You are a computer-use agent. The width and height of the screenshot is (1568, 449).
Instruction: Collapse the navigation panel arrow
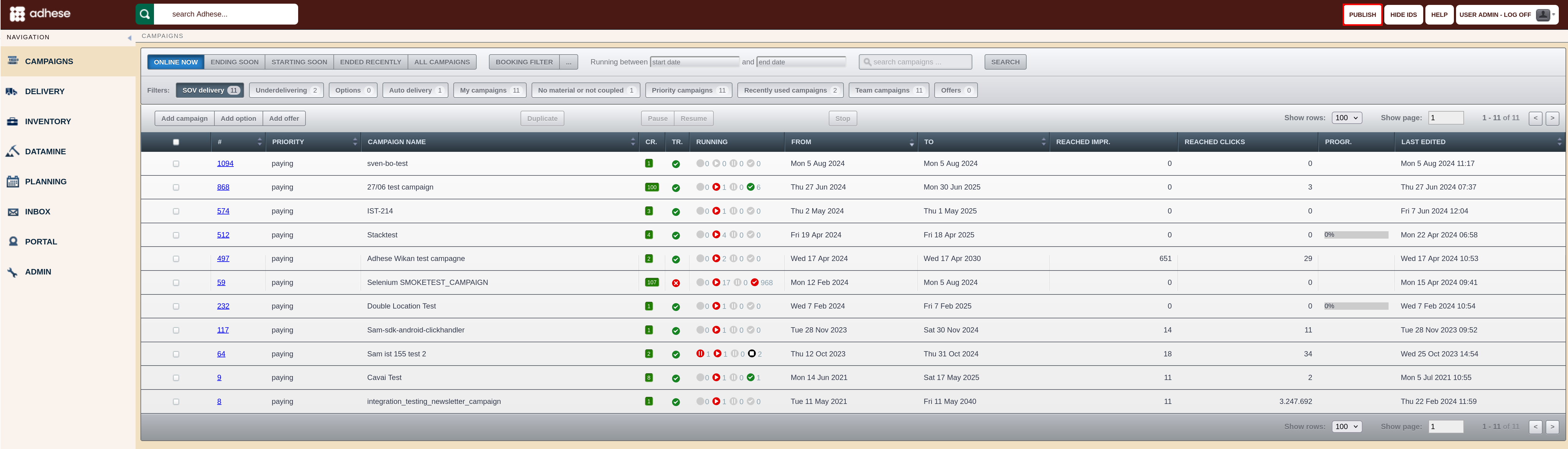[129, 38]
